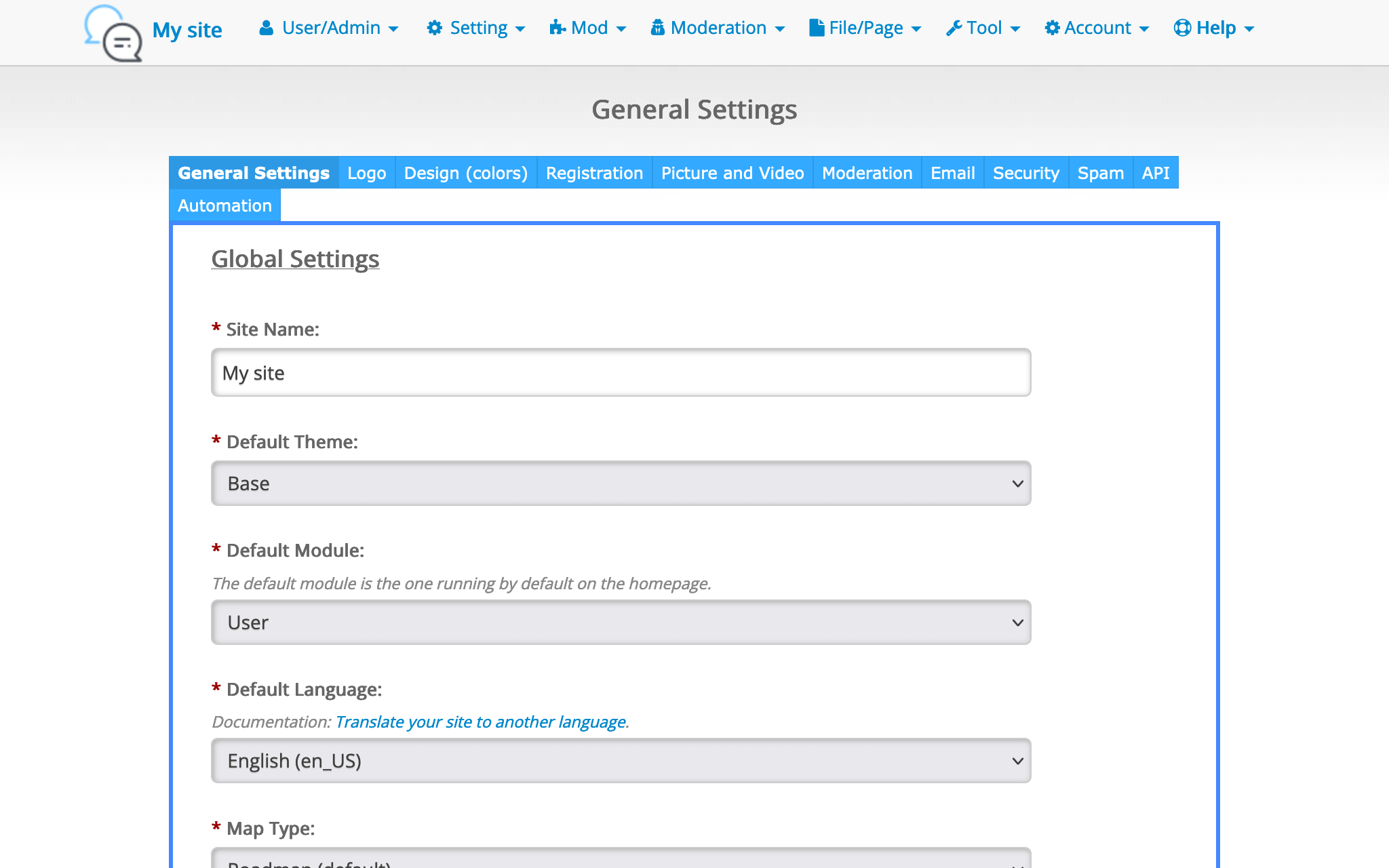Go to the Automation tab
The height and width of the screenshot is (868, 1389).
point(224,205)
